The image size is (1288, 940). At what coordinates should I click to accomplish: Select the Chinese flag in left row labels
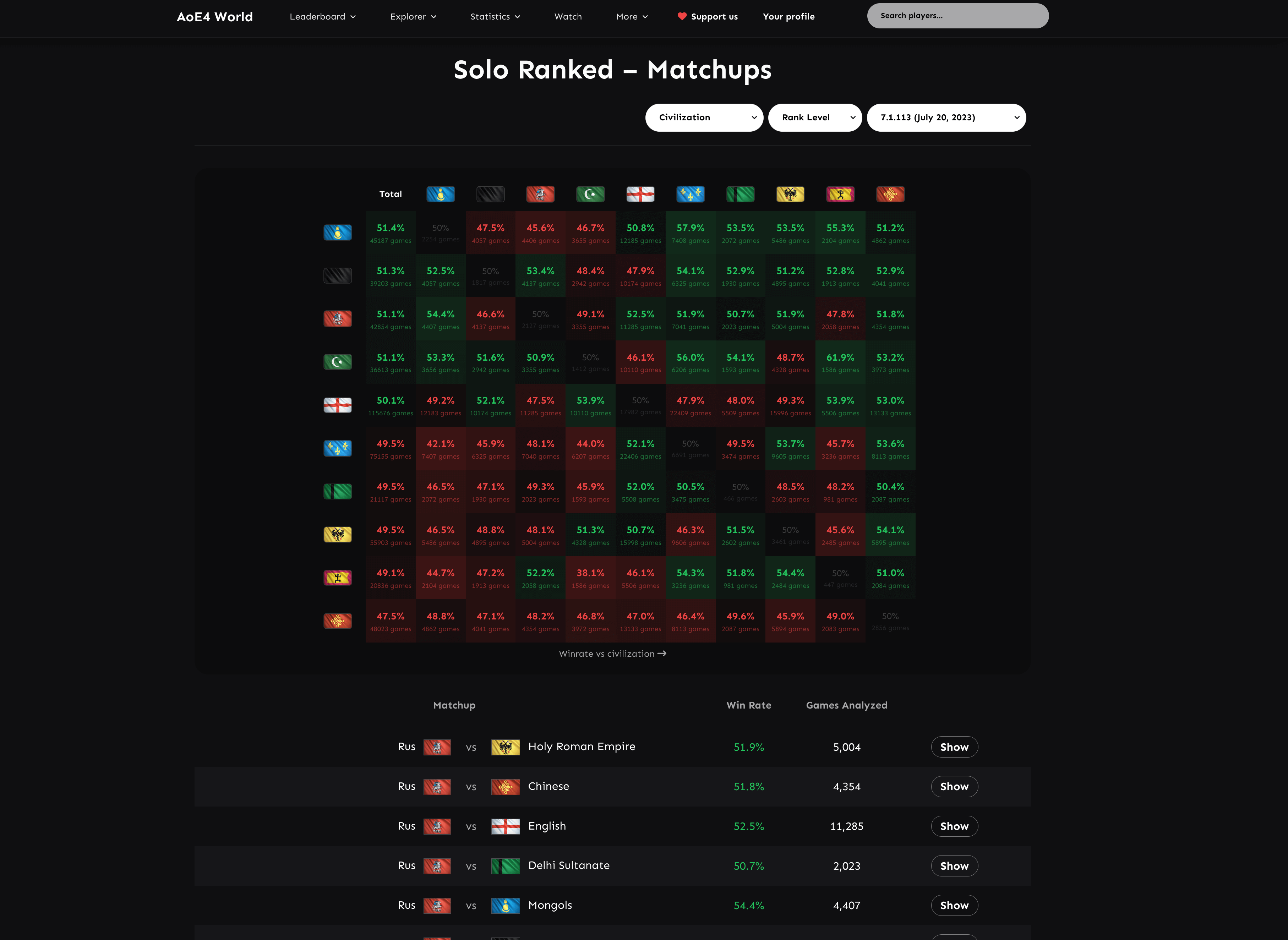click(337, 621)
